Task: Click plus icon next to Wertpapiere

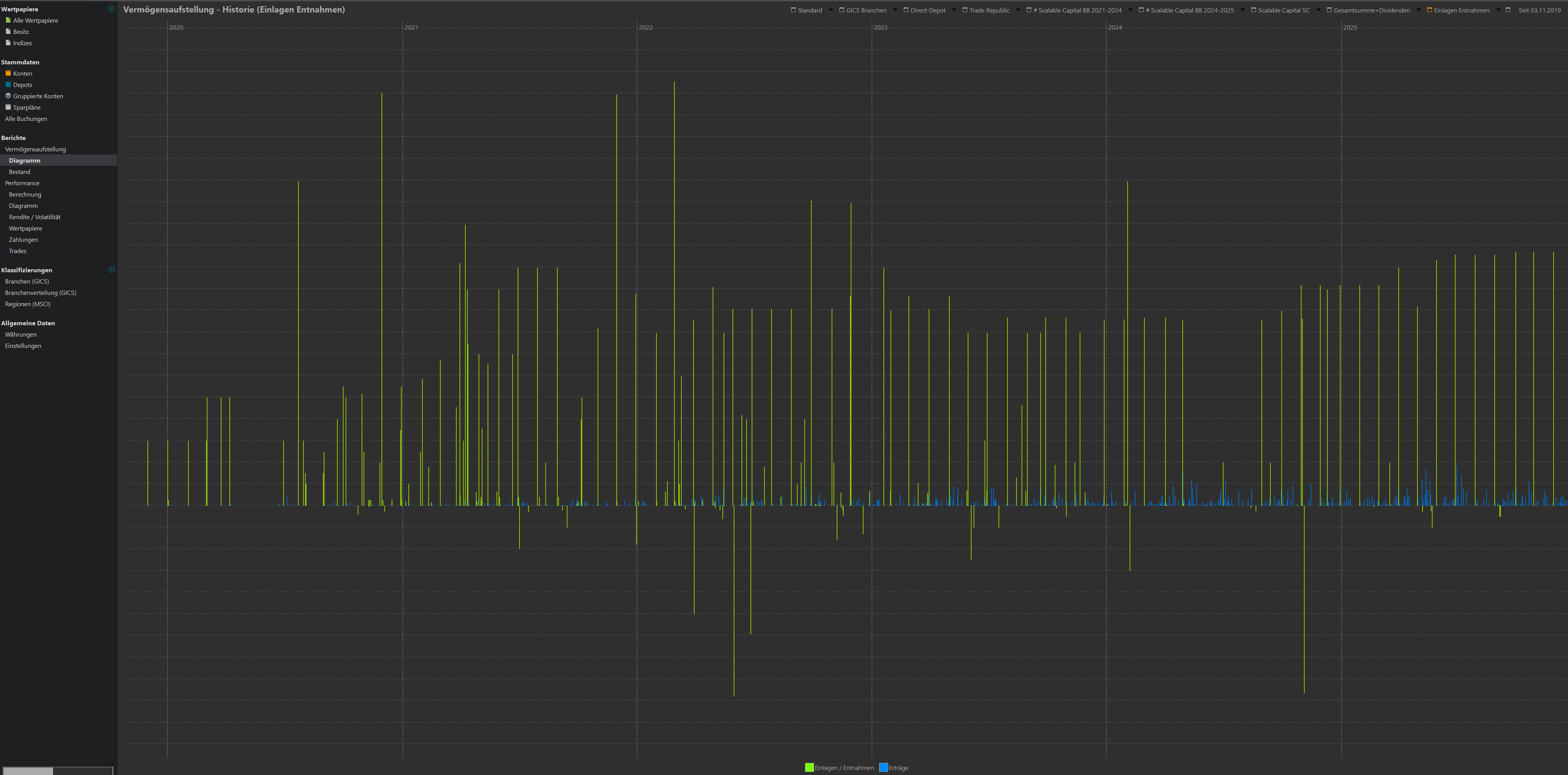Action: pyautogui.click(x=112, y=9)
